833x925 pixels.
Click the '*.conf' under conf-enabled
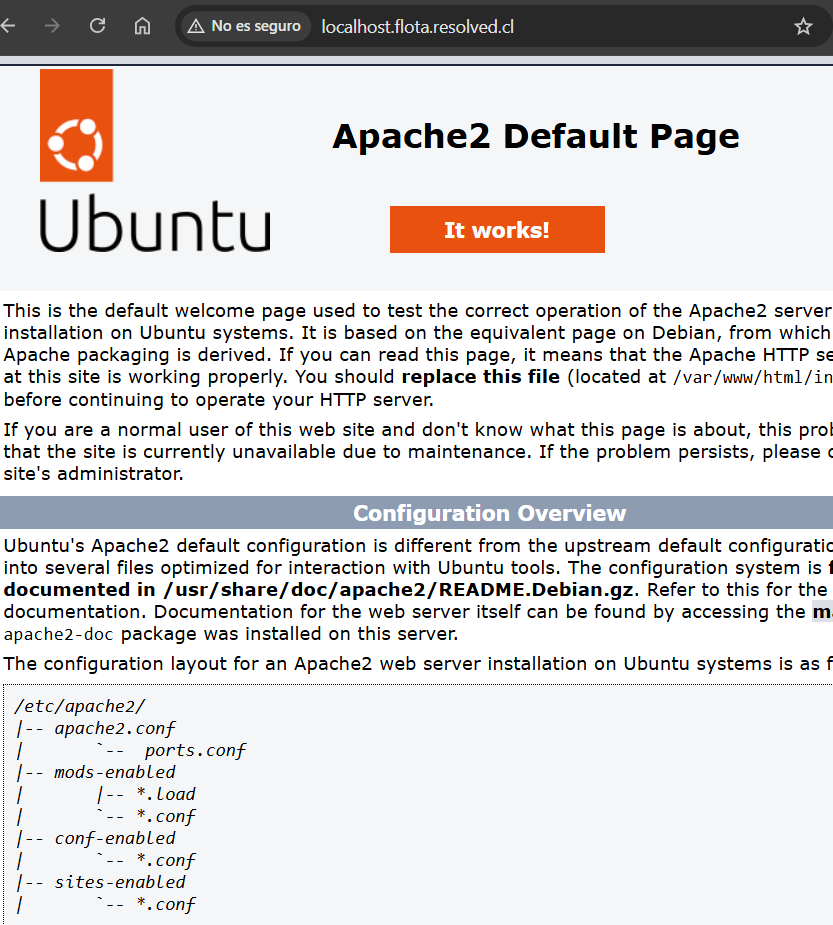[x=166, y=860]
